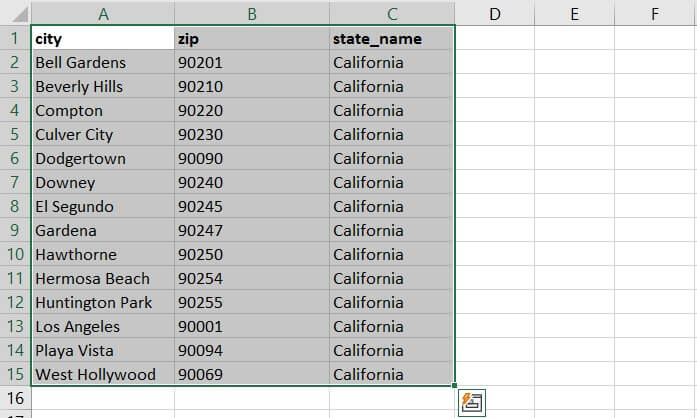This screenshot has width=697, height=418.
Task: Select empty cell A16
Action: click(103, 398)
